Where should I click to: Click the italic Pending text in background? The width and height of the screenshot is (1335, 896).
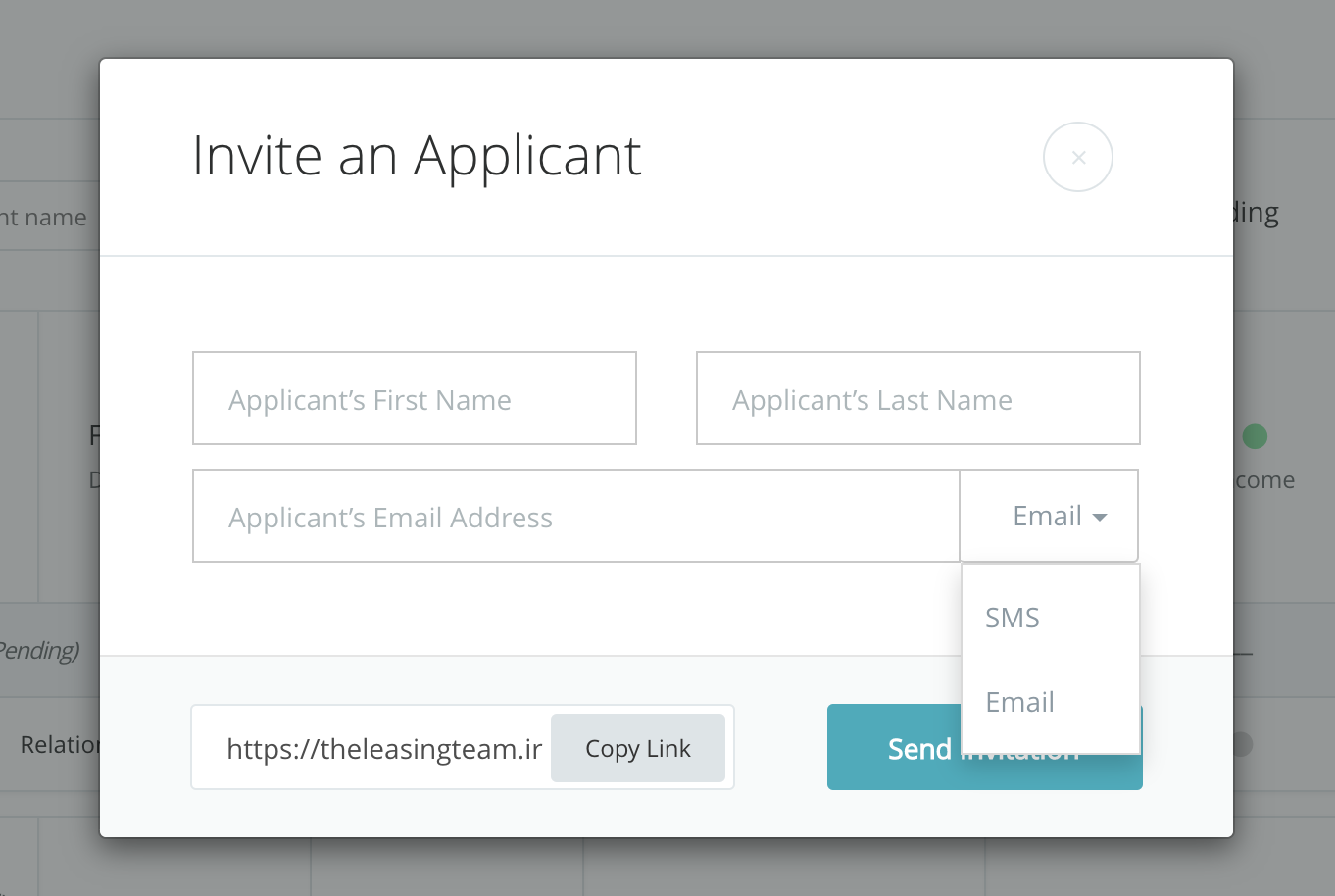pos(40,650)
